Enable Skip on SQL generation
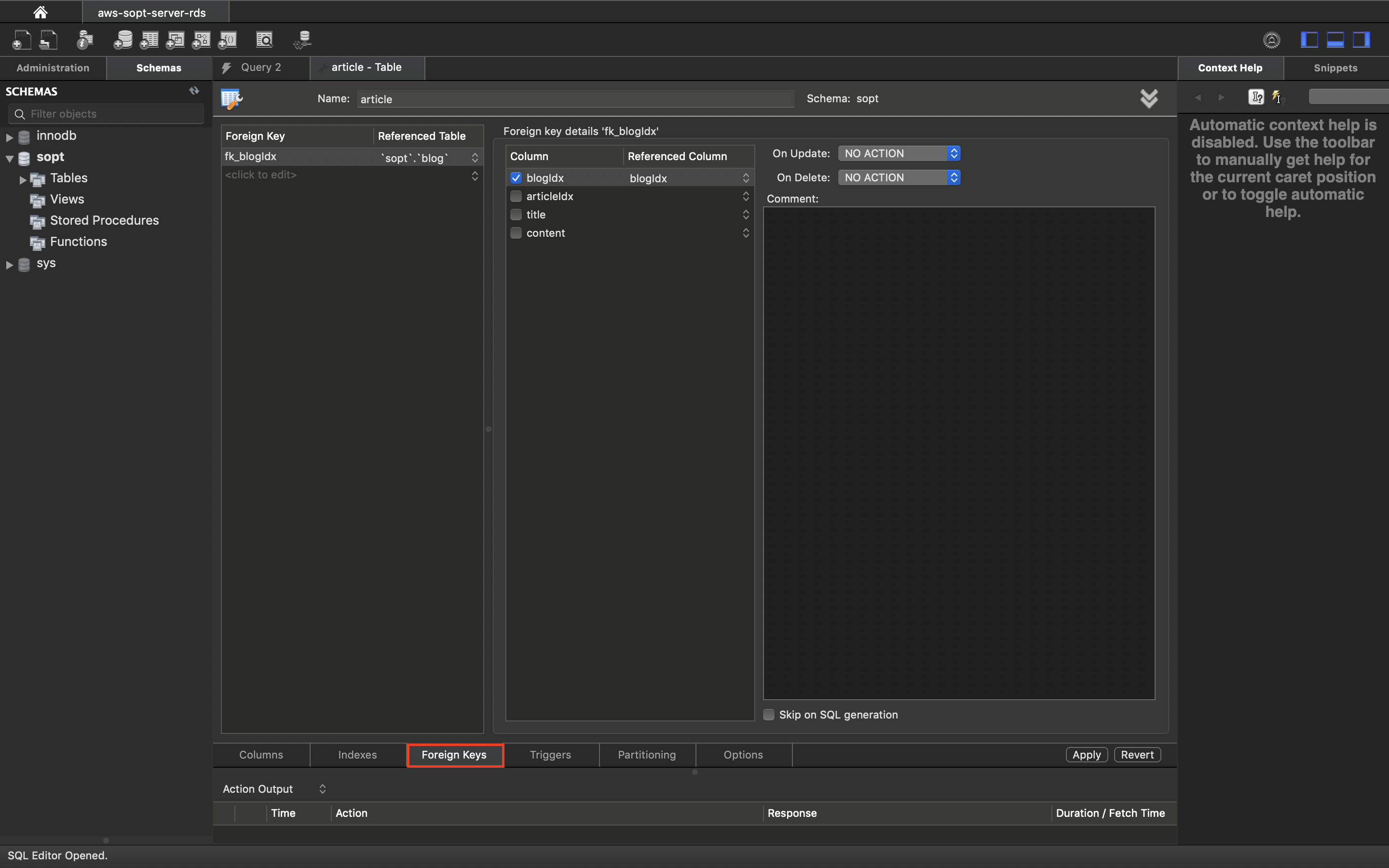 pos(769,715)
